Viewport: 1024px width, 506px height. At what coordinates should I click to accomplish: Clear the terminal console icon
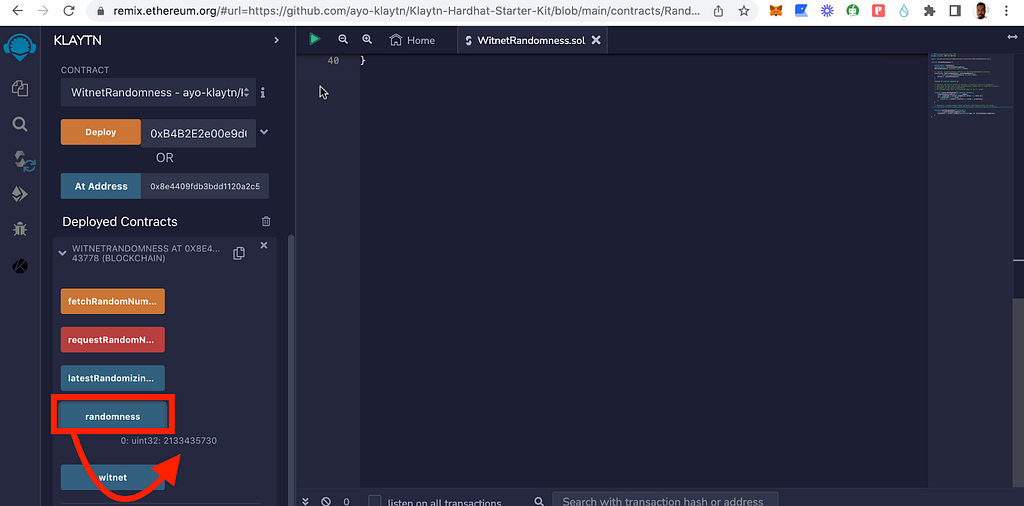(x=326, y=501)
